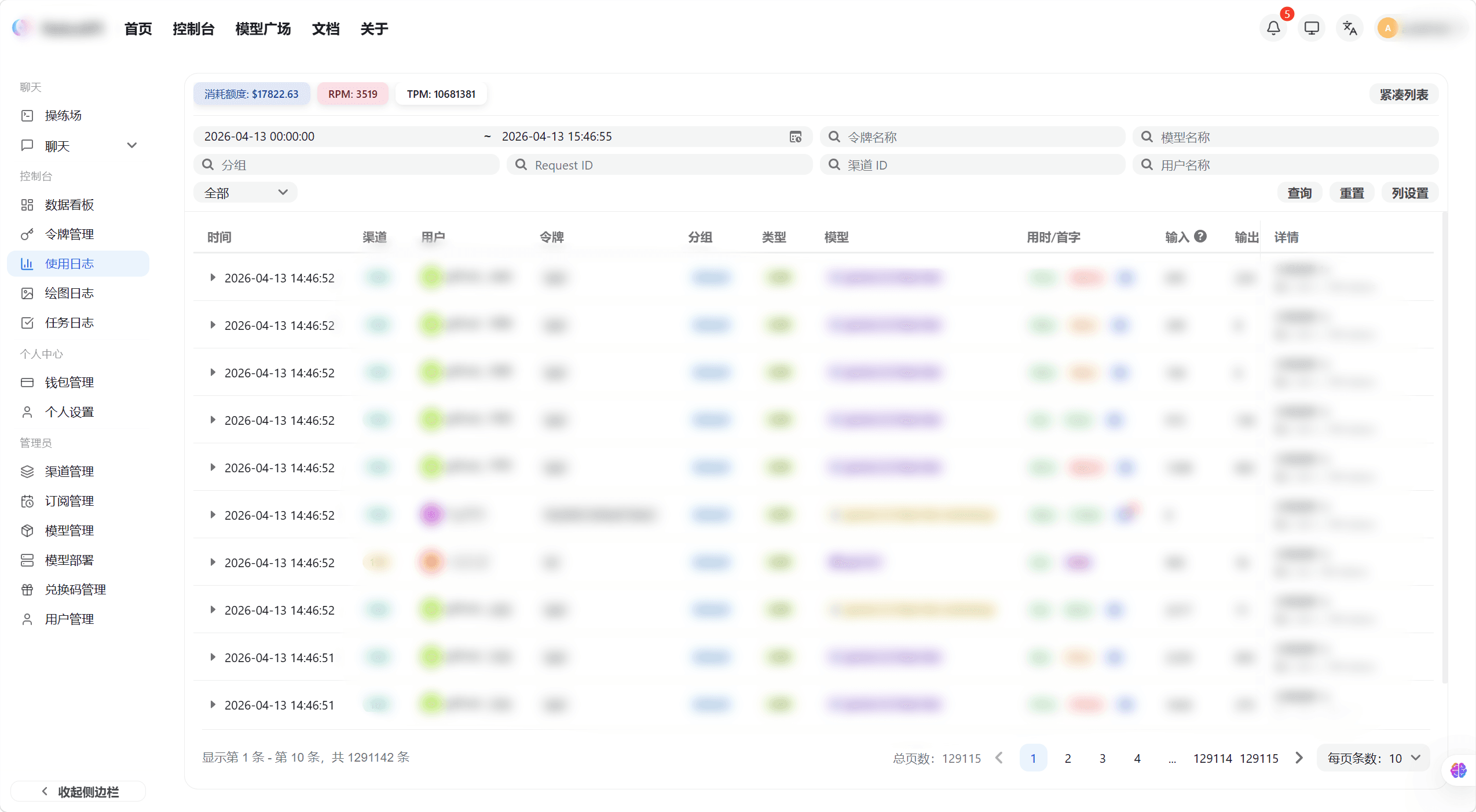Go to 兑换码管理 in the sidebar
Viewport: 1476px width, 812px height.
point(75,589)
